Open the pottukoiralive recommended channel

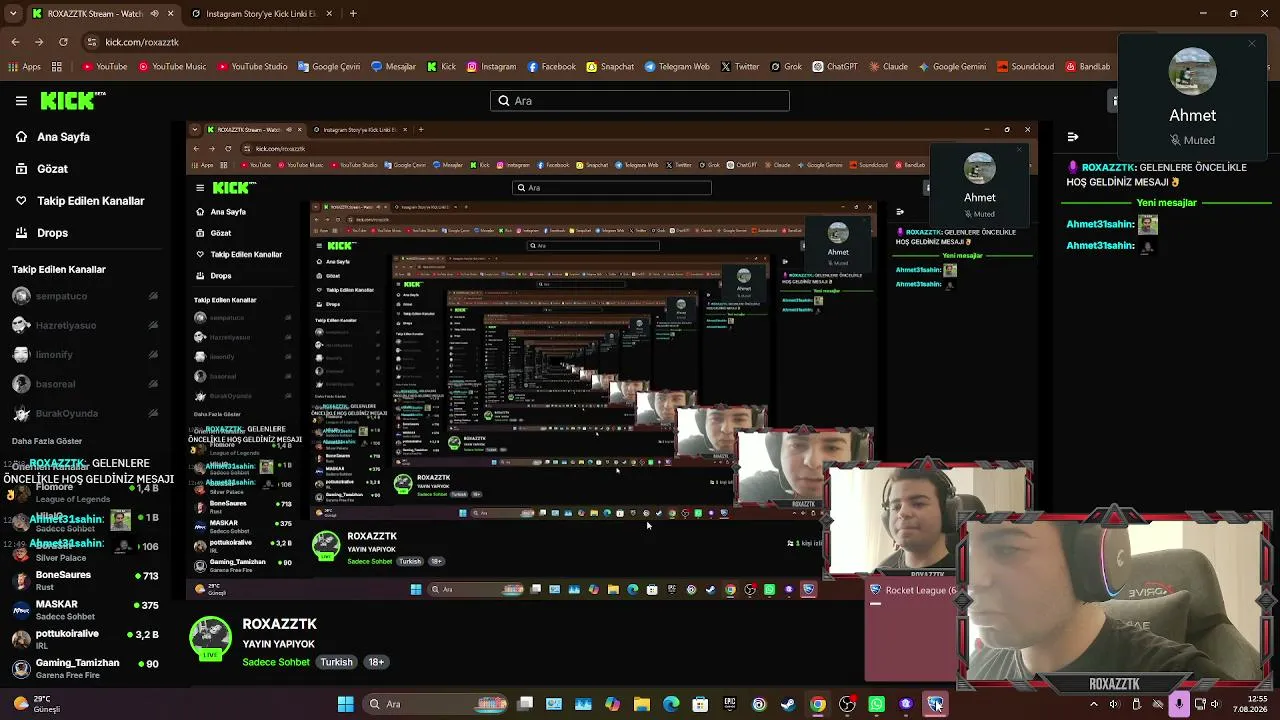click(86, 639)
